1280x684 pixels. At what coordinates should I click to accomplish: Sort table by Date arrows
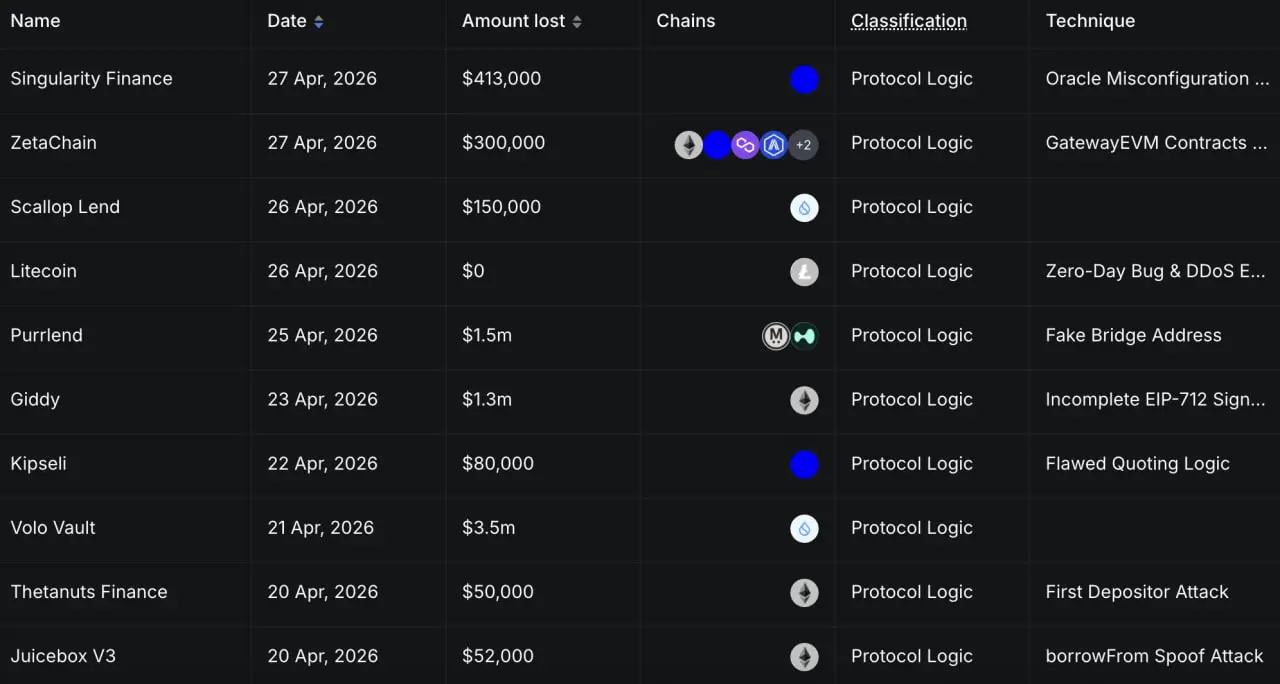tap(318, 22)
